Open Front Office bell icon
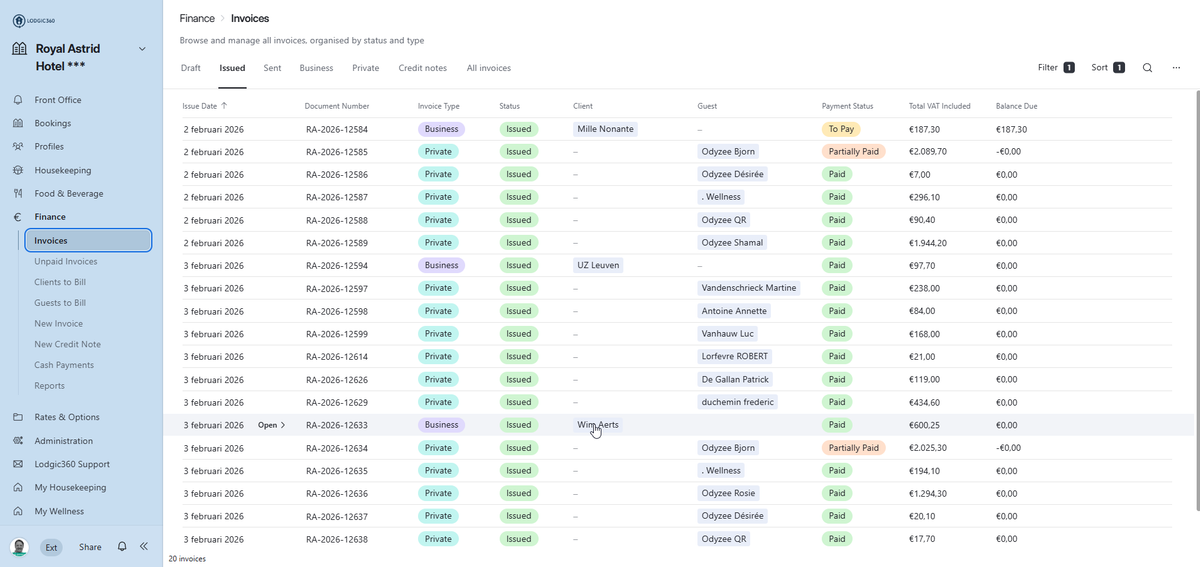The height and width of the screenshot is (567, 1200). click(x=18, y=100)
